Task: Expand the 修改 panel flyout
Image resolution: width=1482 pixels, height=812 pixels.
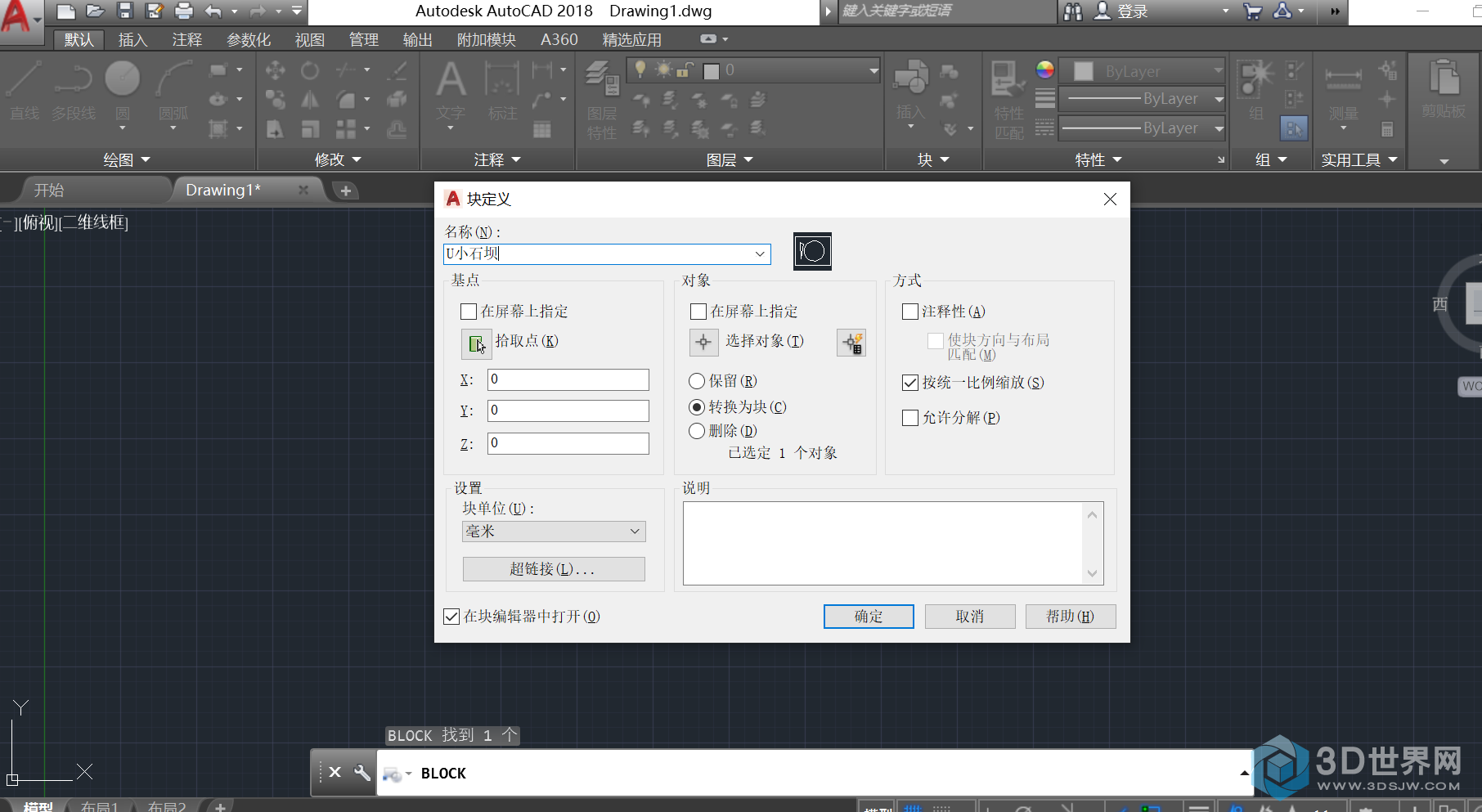Action: coord(338,159)
